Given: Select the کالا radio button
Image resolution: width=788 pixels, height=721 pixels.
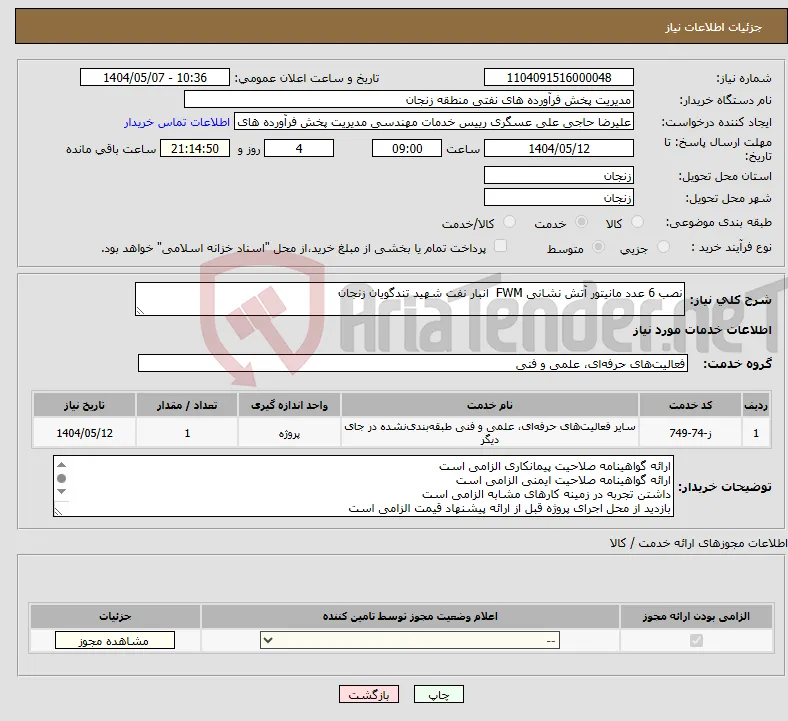Looking at the screenshot, I should pos(637,222).
